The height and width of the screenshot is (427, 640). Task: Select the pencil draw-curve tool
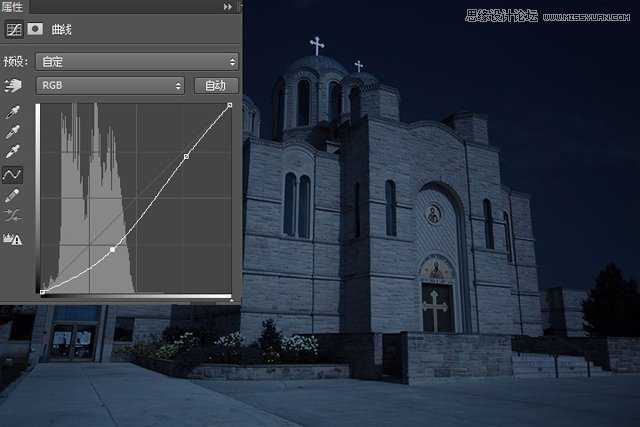14,195
